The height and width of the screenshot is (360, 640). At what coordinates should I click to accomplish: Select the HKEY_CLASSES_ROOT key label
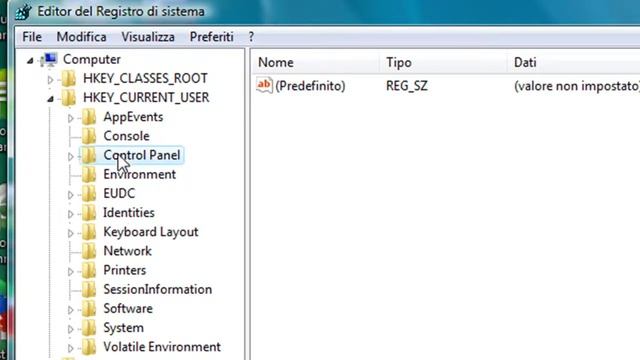(x=145, y=78)
